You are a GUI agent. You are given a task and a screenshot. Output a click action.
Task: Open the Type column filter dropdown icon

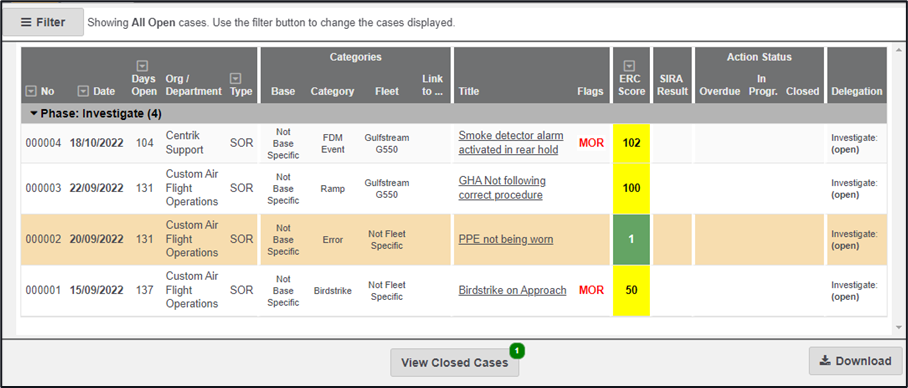point(235,78)
